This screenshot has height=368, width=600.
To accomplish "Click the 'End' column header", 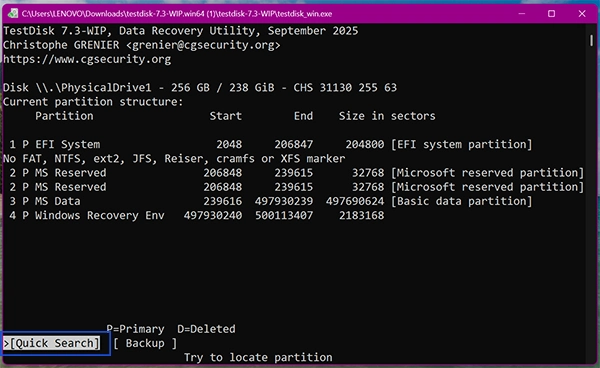I will (x=303, y=116).
